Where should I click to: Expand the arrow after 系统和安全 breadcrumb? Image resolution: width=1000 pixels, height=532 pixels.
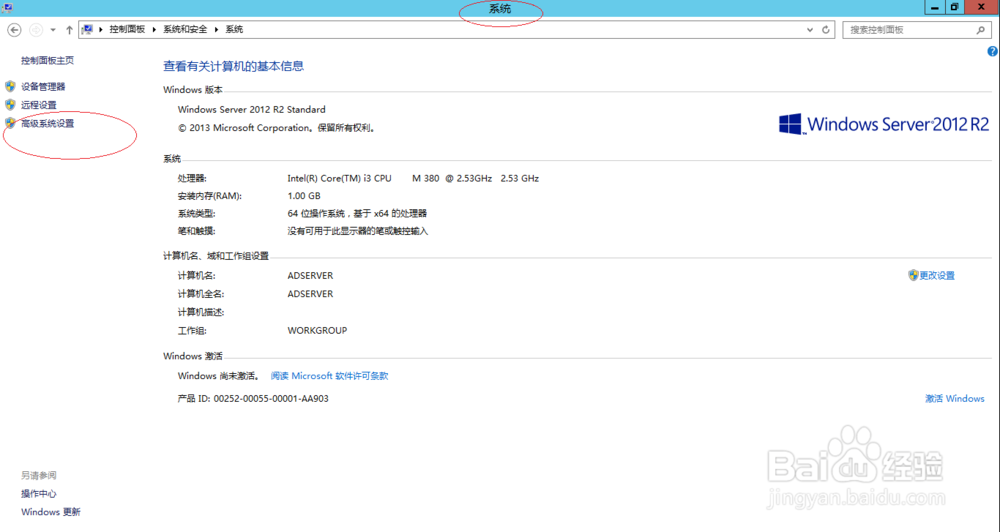(216, 29)
